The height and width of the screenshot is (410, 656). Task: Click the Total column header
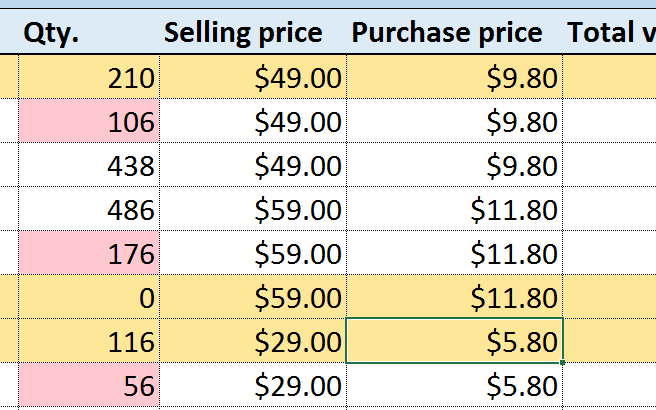point(610,32)
